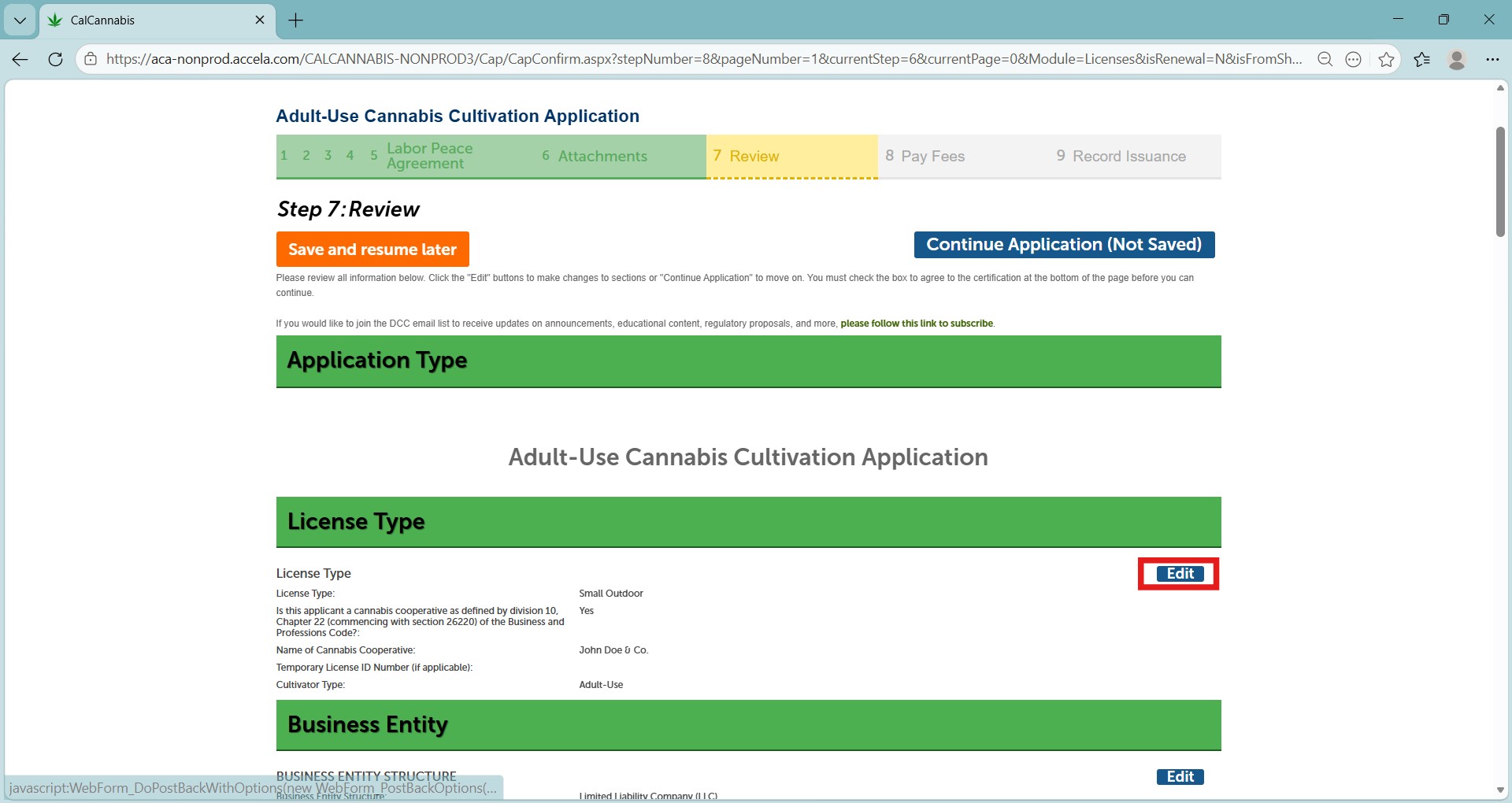This screenshot has width=1512, height=803.
Task: Click the 'John Doe & Co.' value
Action: tap(613, 650)
